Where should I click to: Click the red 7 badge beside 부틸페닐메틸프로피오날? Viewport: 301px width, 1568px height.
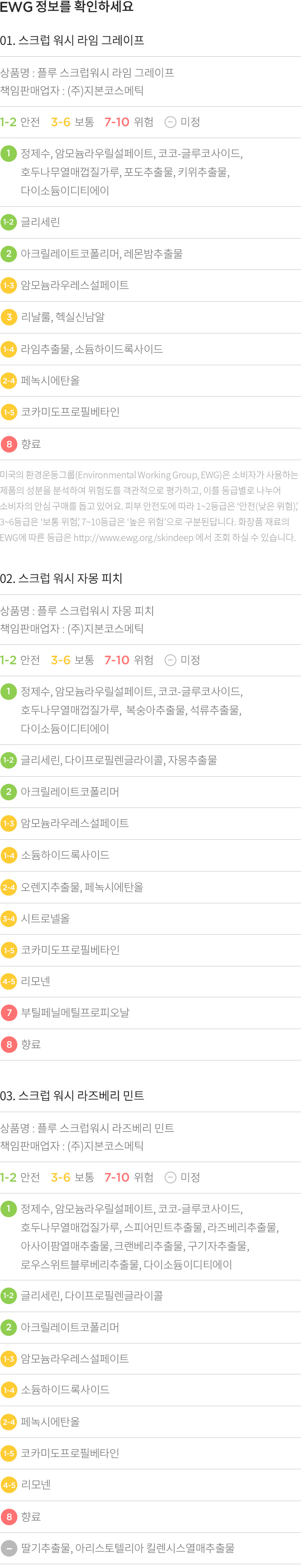[x=8, y=1012]
